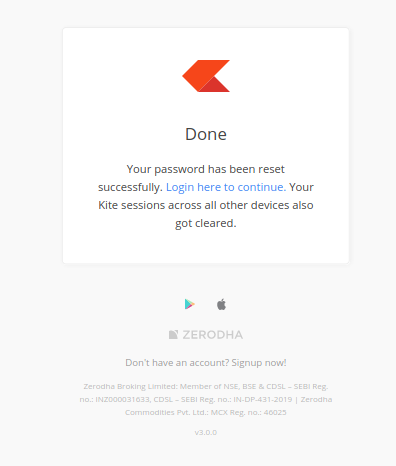The image size is (396, 466).
Task: Click the word "Your" after the login link
Action: pos(301,187)
